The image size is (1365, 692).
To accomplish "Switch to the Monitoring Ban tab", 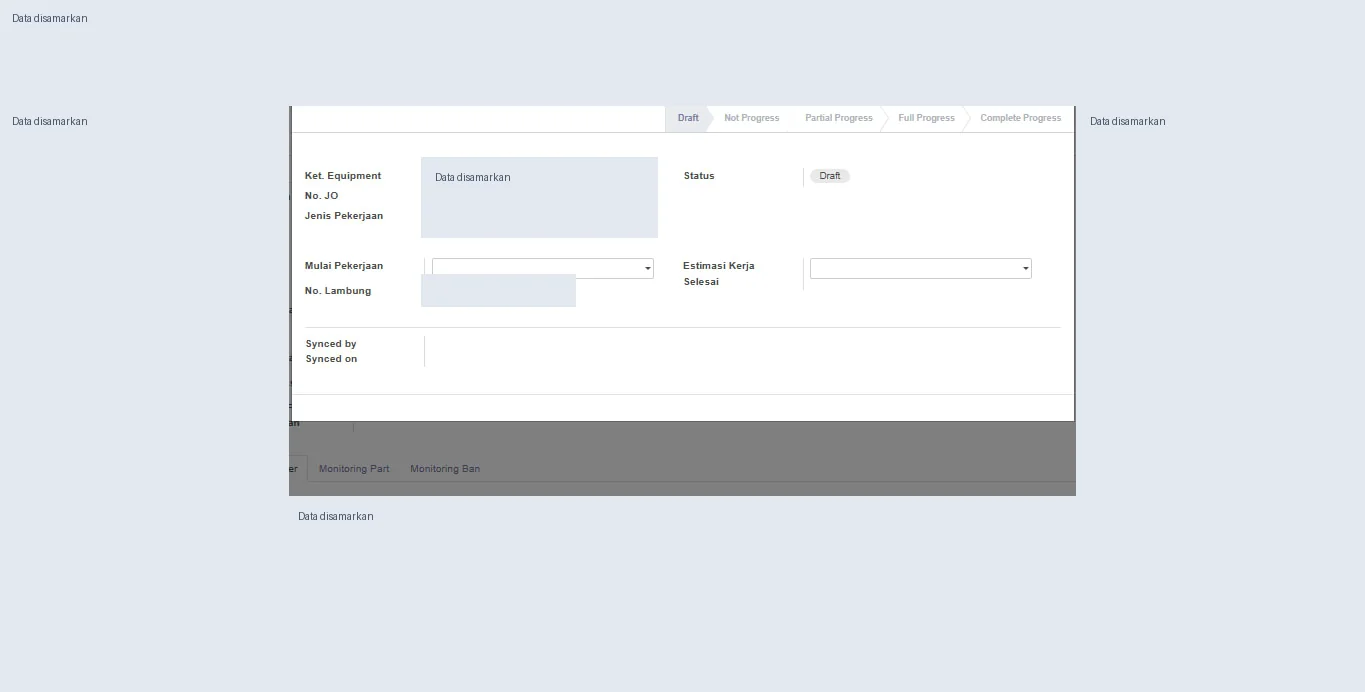I will click(x=445, y=469).
